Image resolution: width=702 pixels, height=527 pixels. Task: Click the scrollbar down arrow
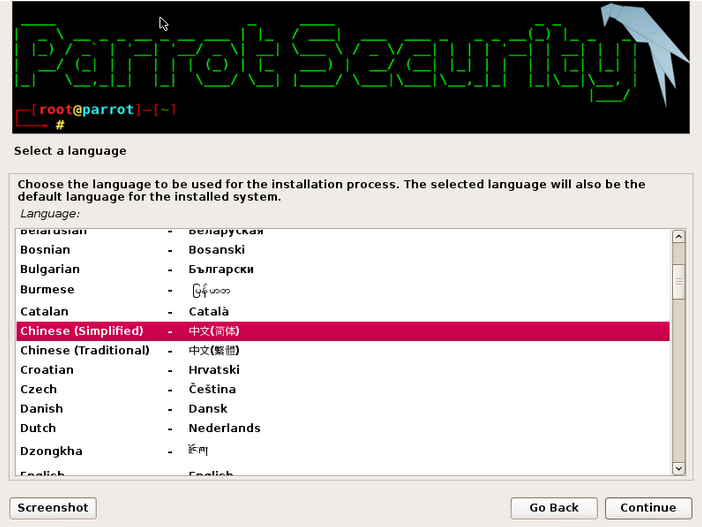(x=678, y=468)
